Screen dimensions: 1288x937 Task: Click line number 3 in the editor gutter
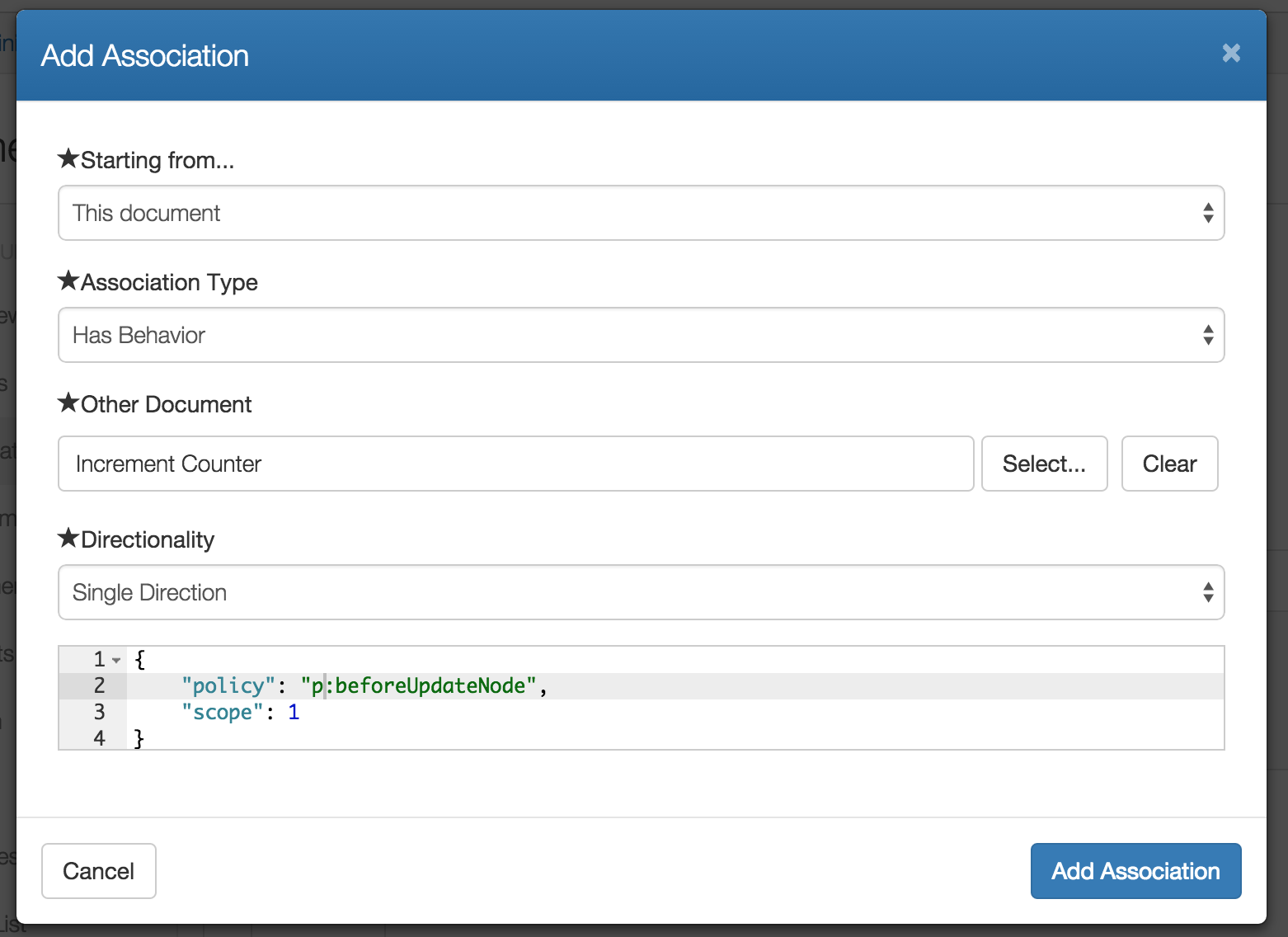click(99, 712)
